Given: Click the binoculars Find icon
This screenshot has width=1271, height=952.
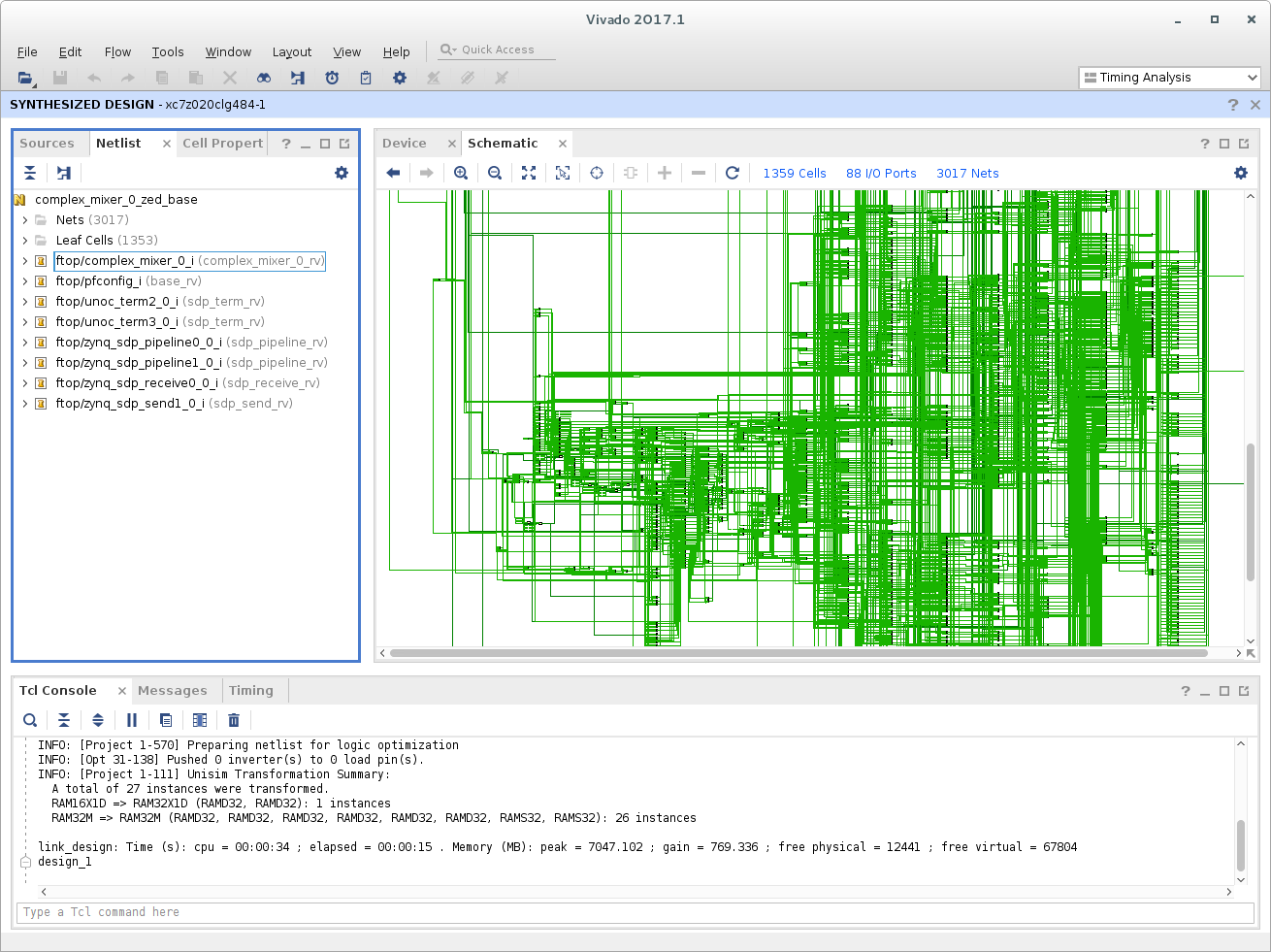Looking at the screenshot, I should [x=264, y=78].
